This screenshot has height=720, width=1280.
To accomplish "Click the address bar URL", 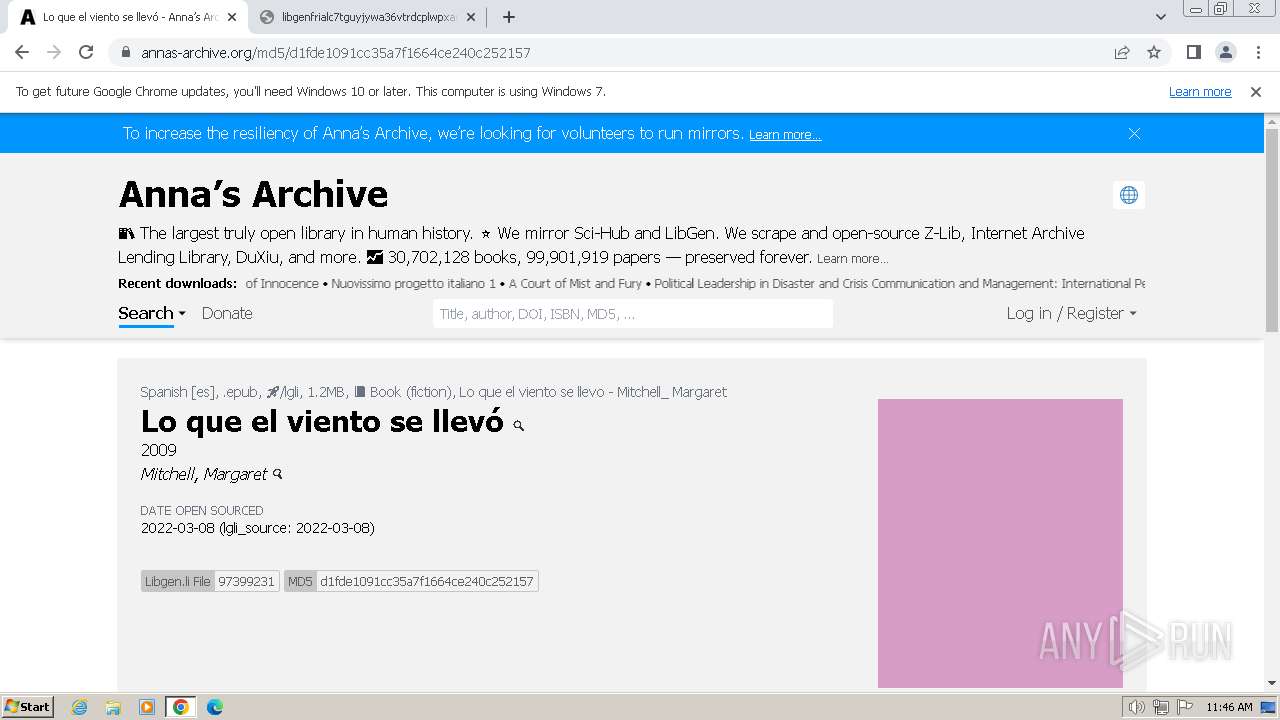I will pos(336,53).
